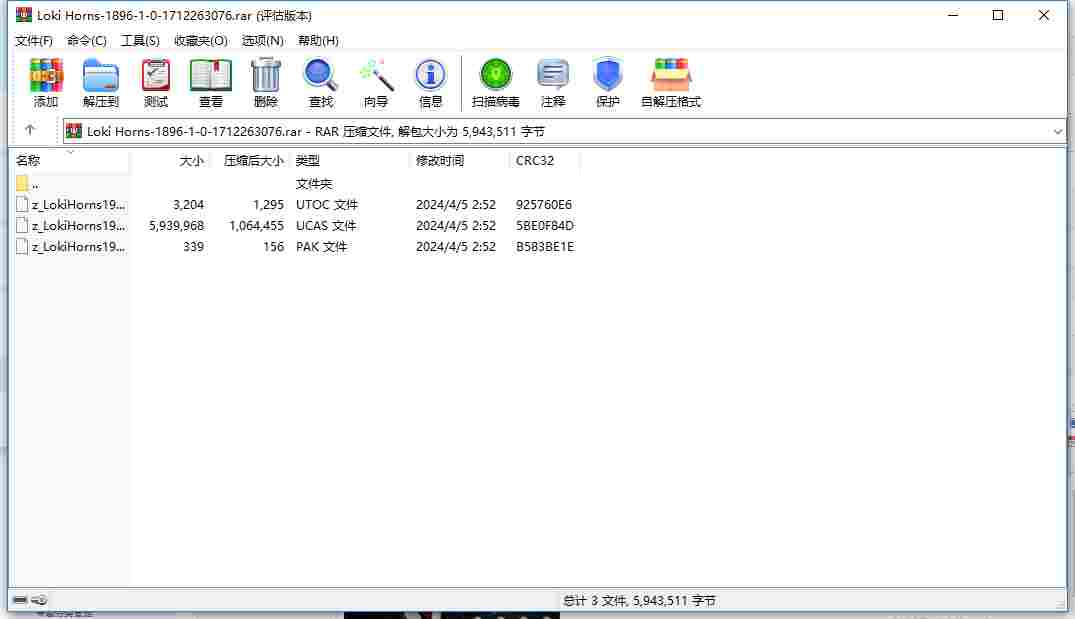Click the UTOC 文件 type cell
The image size is (1075, 619).
(x=327, y=204)
